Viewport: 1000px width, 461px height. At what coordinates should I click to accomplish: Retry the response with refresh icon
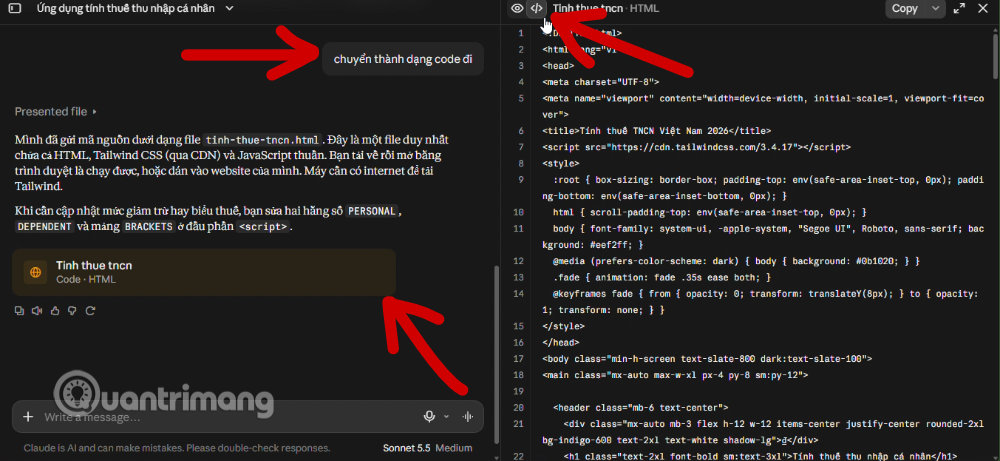[x=90, y=311]
